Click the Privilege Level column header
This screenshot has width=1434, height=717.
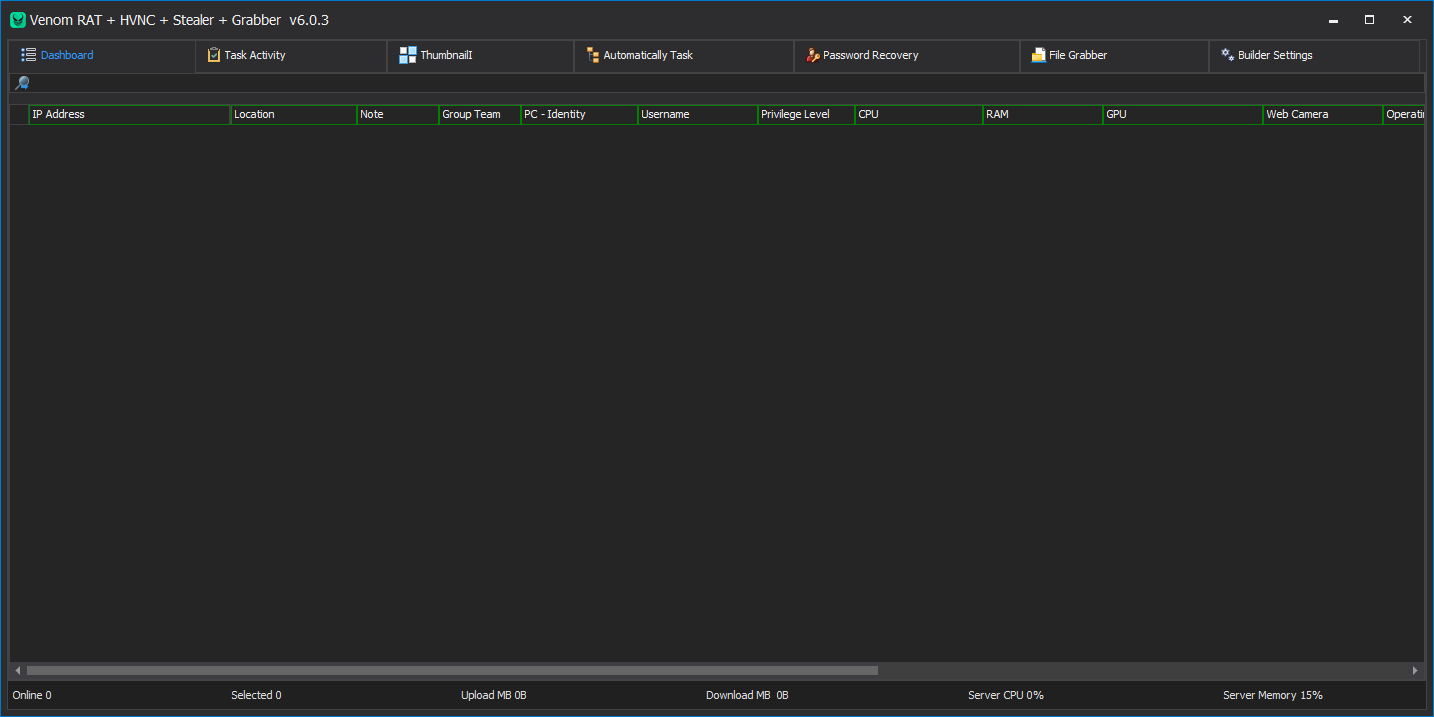805,115
